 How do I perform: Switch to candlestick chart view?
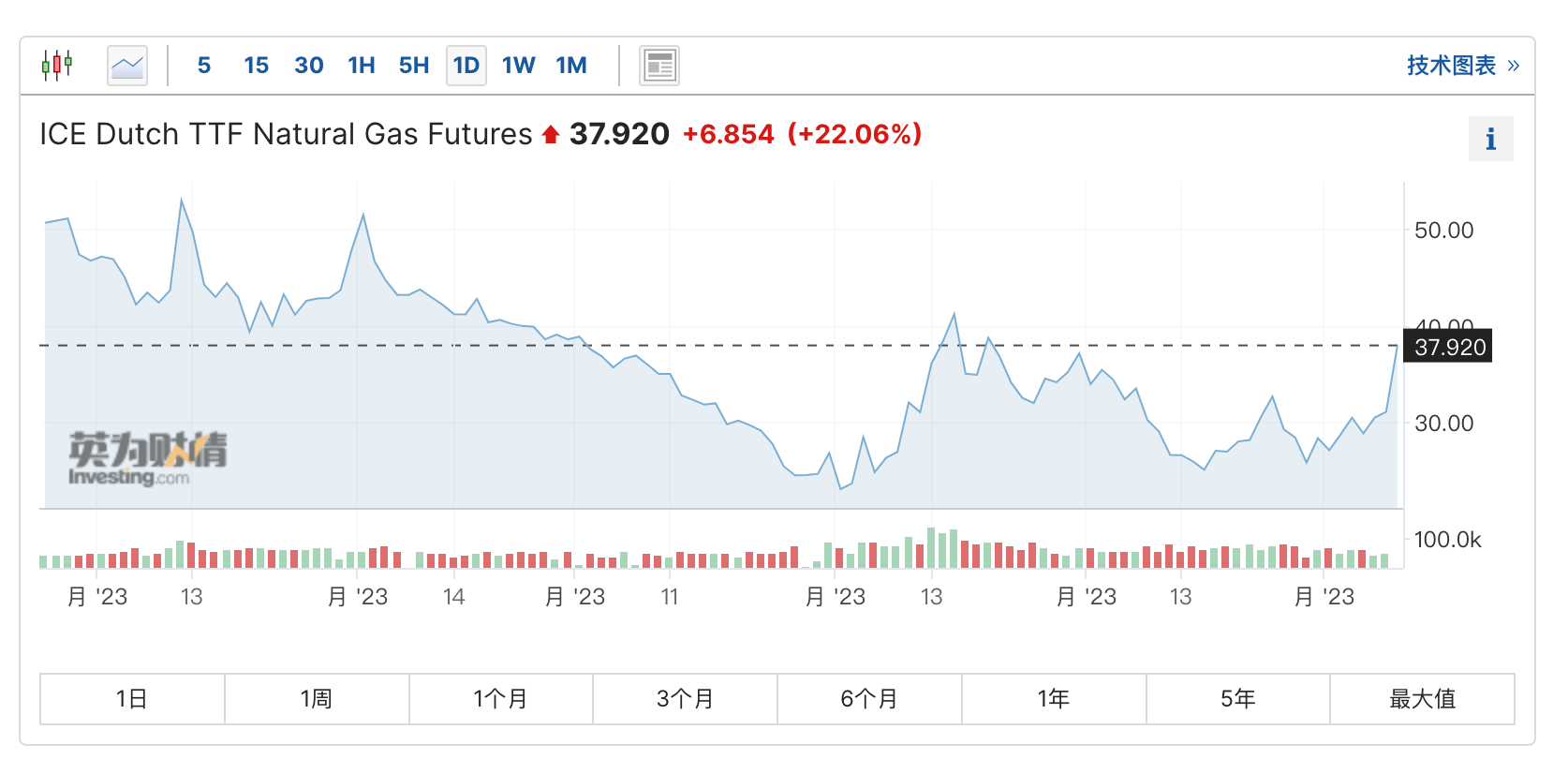[57, 66]
